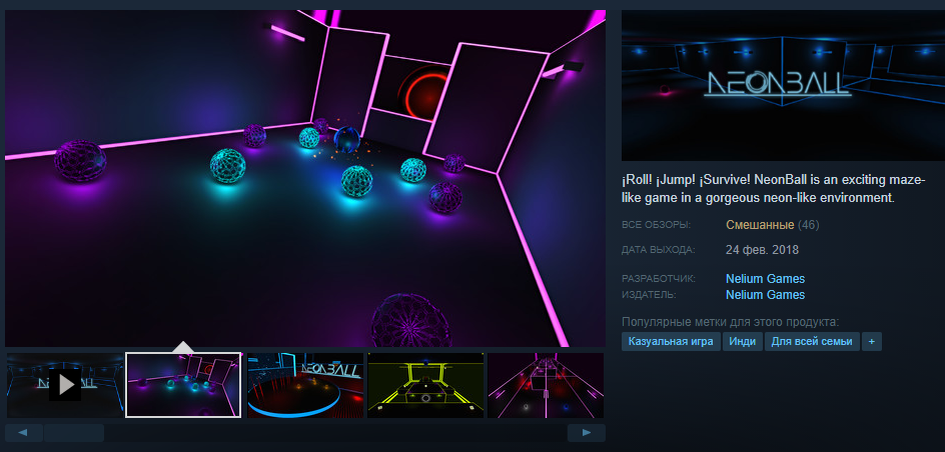Select the Инди tag

click(742, 342)
